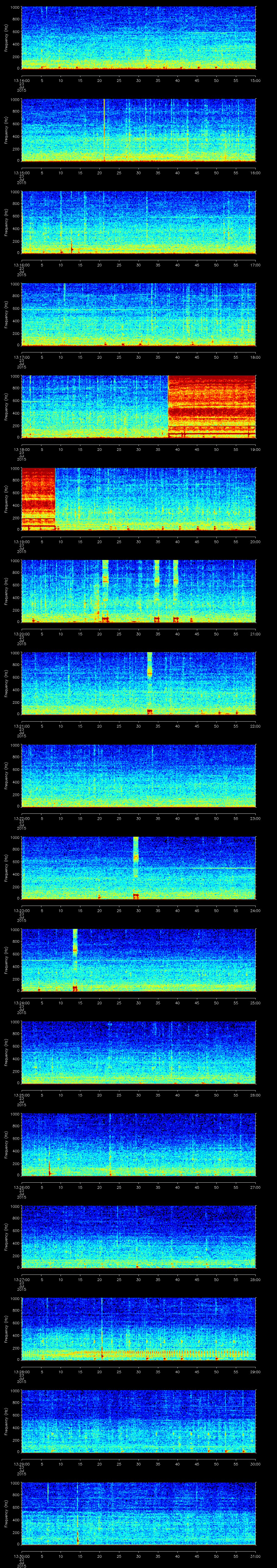
Task: Click the 17:00 end time label
Action: click(x=255, y=265)
